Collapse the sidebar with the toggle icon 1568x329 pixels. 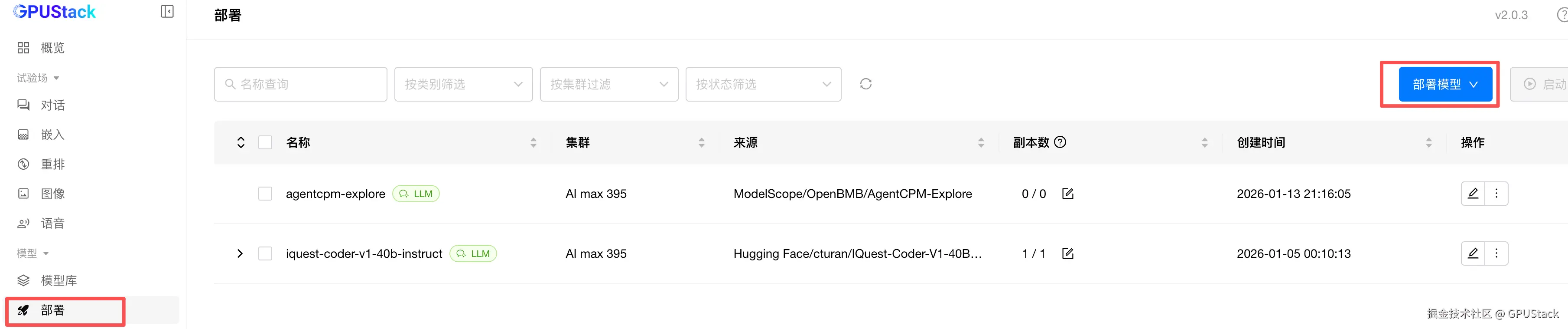point(167,12)
